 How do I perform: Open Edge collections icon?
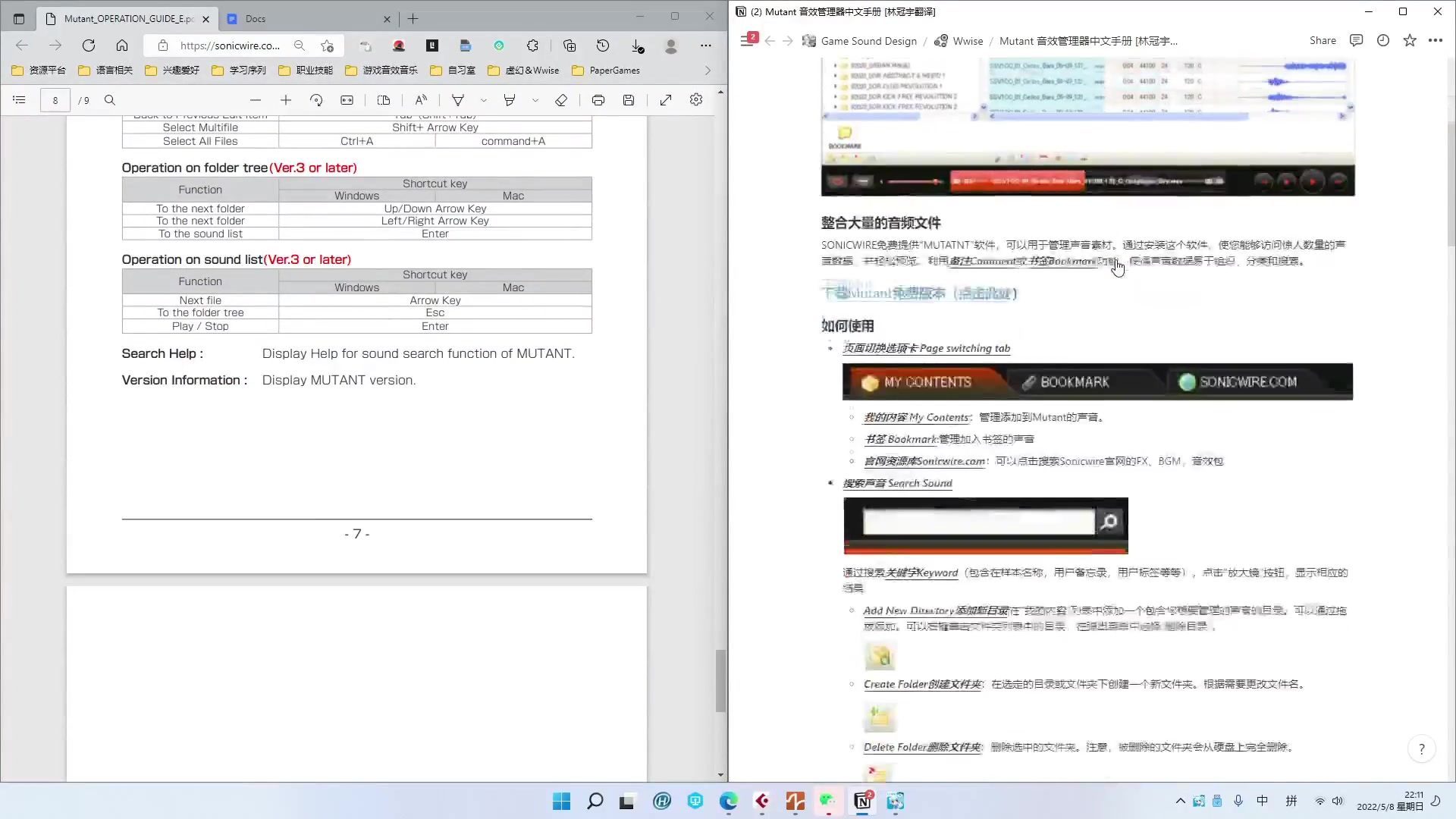pos(570,45)
